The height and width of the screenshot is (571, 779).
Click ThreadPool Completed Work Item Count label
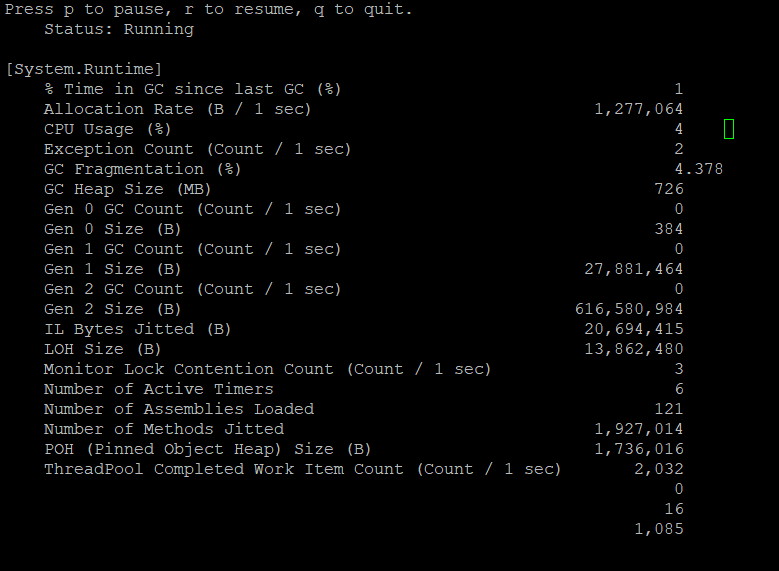302,469
